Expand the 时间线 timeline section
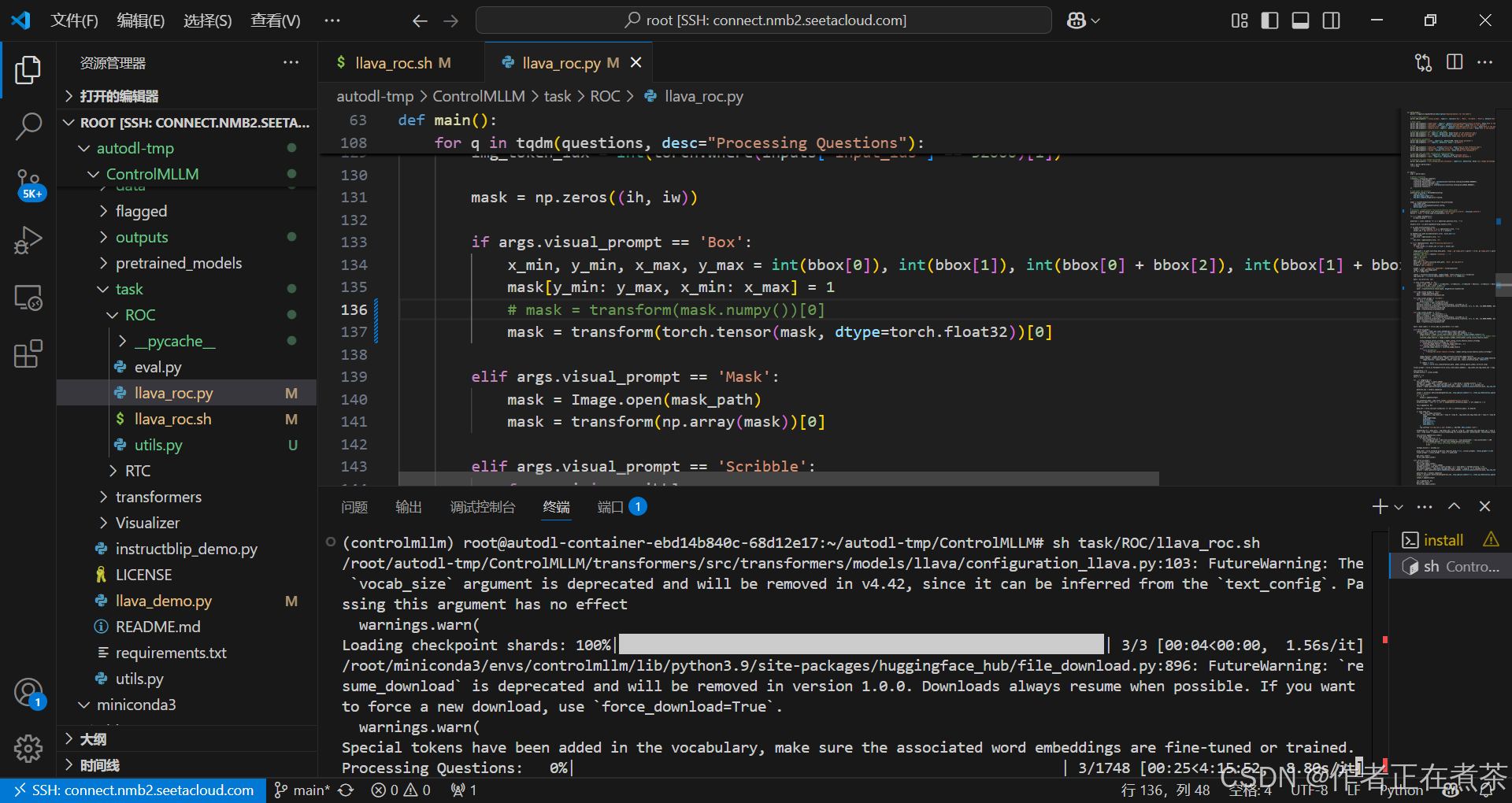Screen dimensions: 1512x803 point(187,765)
